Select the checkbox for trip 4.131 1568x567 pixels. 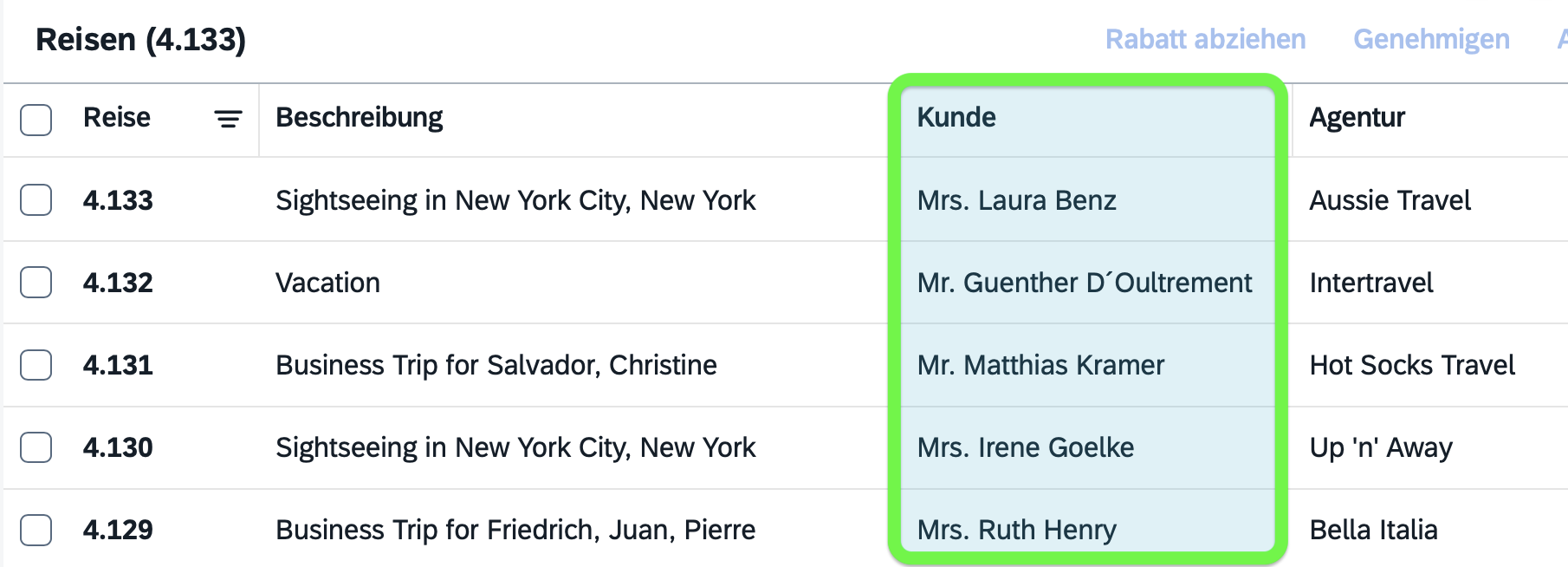pyautogui.click(x=35, y=365)
